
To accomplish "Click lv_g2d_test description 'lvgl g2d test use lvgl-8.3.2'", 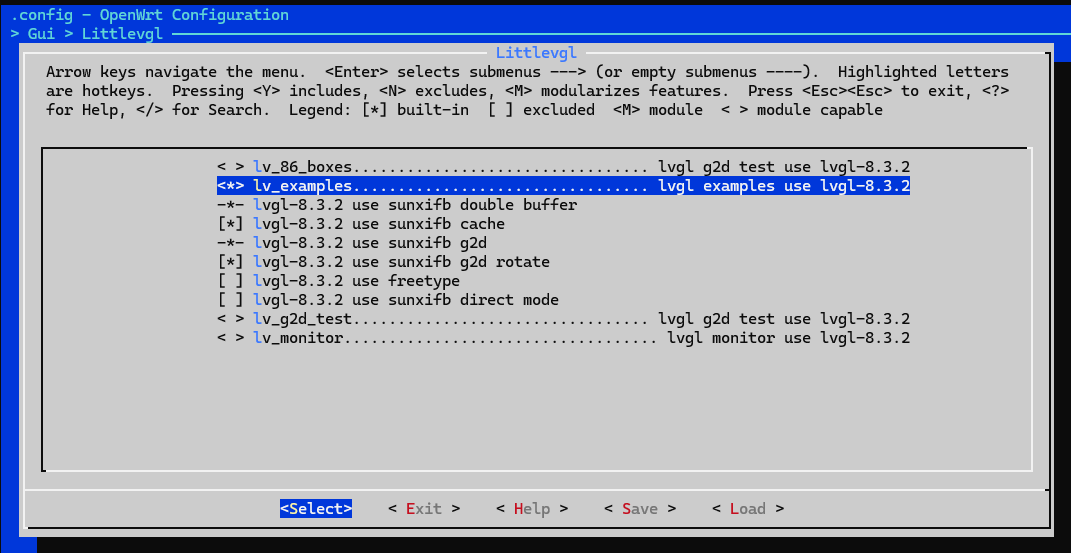I will pyautogui.click(x=784, y=319).
